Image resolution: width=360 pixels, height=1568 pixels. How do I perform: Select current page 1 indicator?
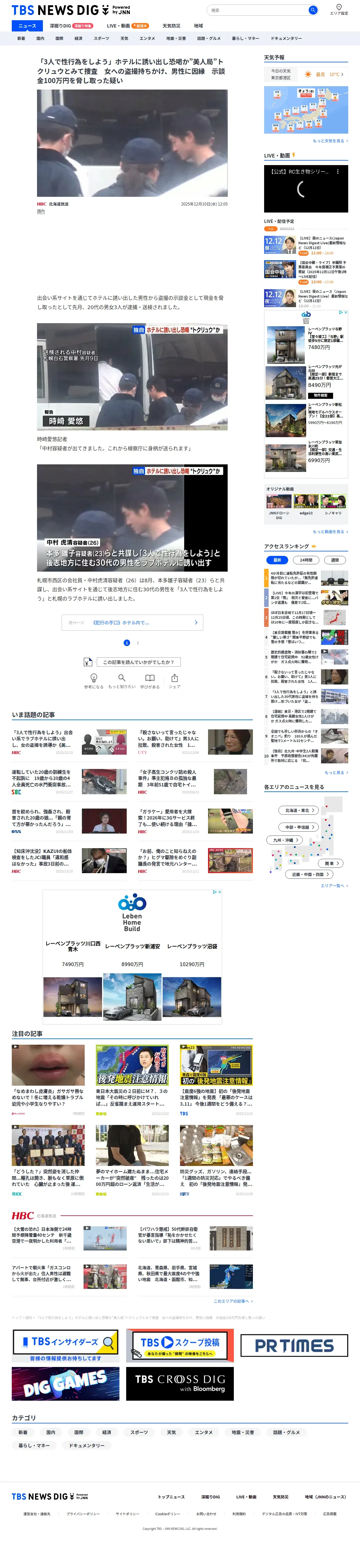coord(126,643)
